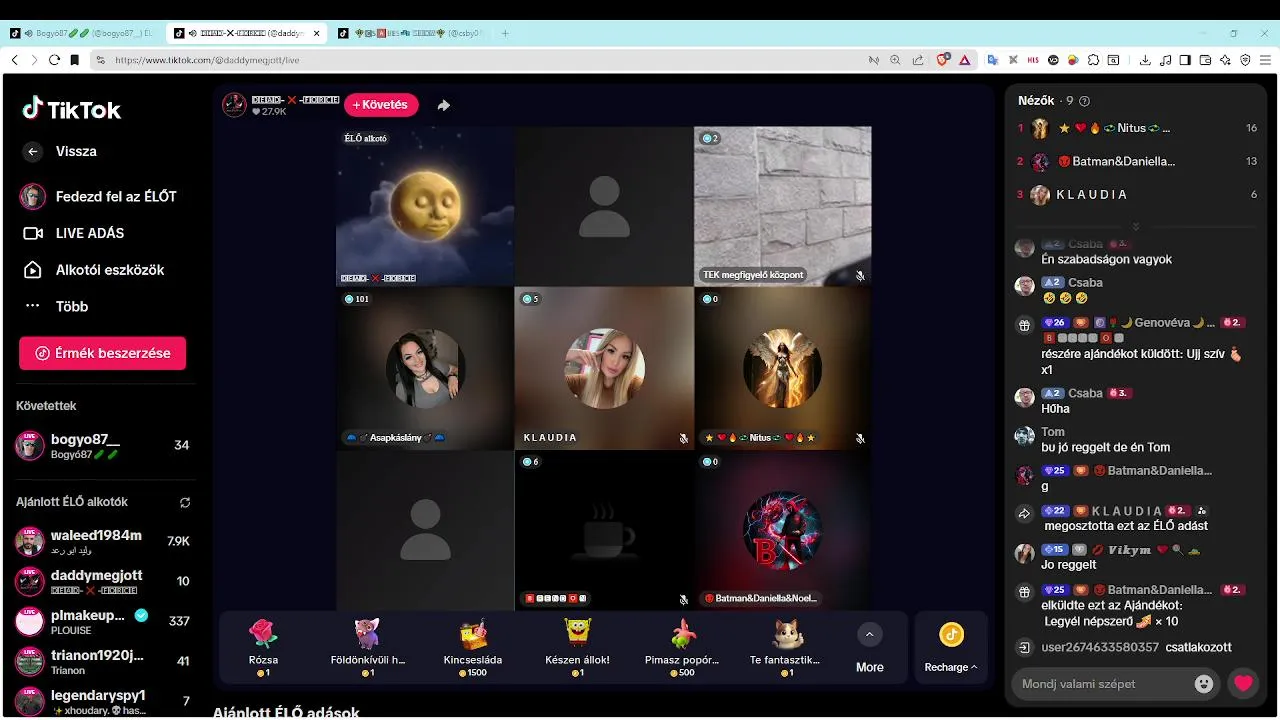Click Érmék beszerzése button
The width and height of the screenshot is (1280, 720).
tap(102, 353)
